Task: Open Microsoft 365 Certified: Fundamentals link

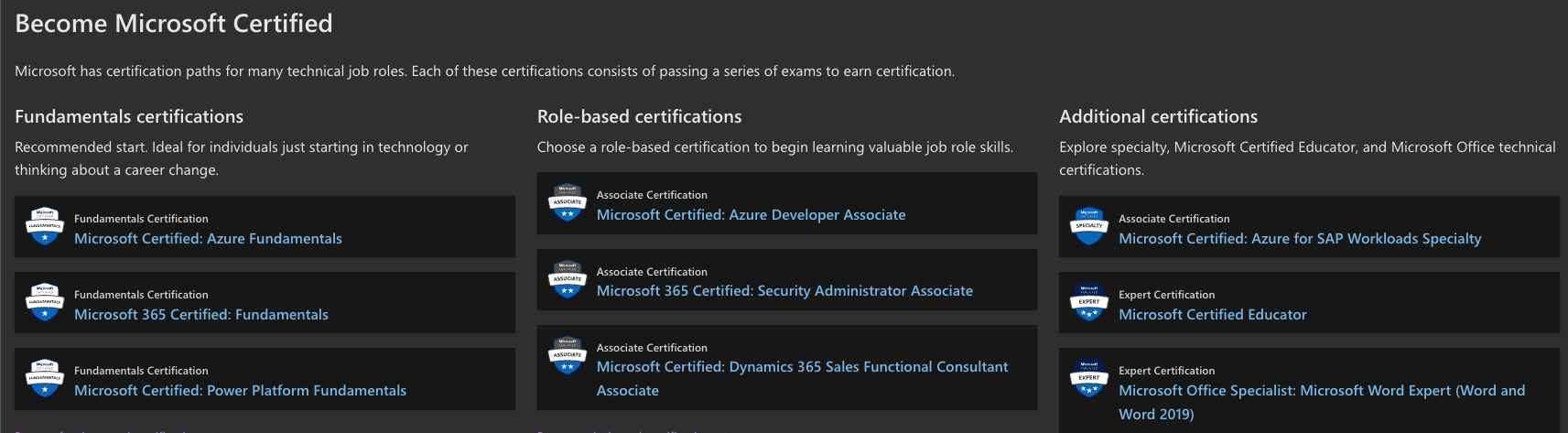Action: coord(201,314)
